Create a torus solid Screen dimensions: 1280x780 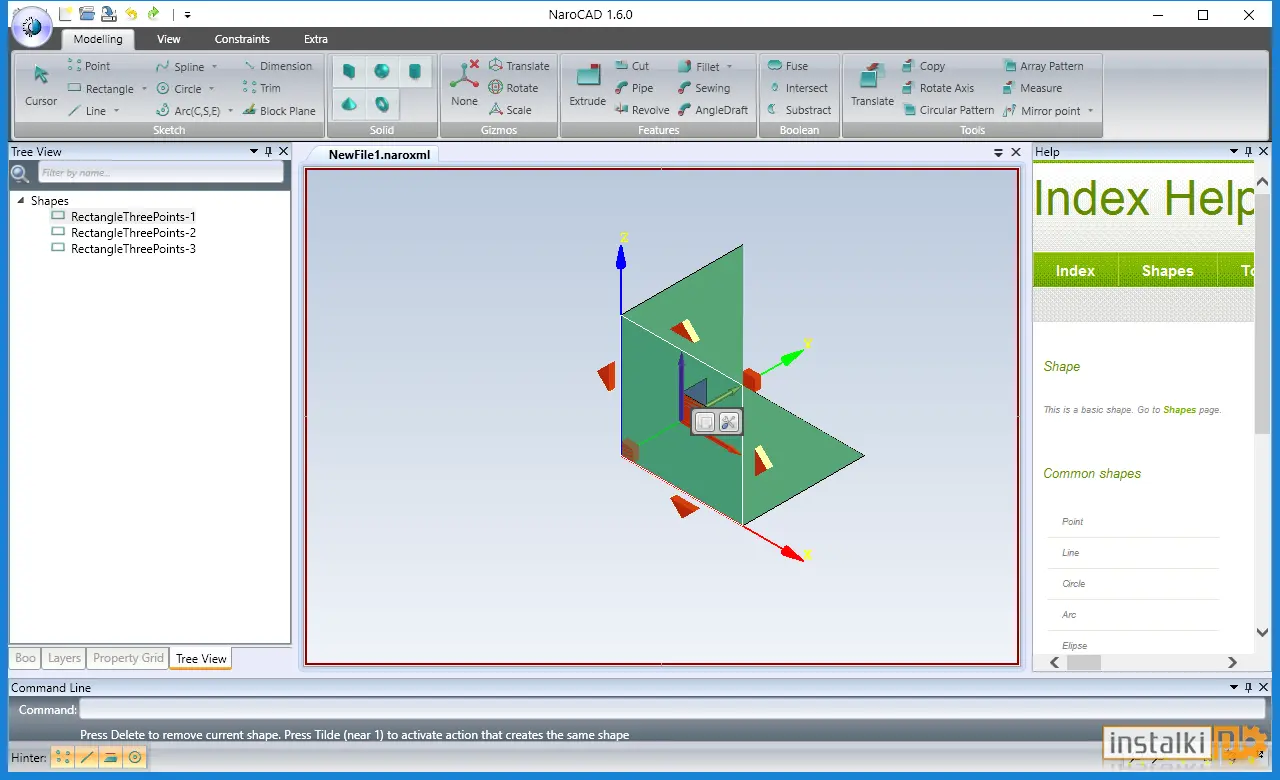pos(382,103)
